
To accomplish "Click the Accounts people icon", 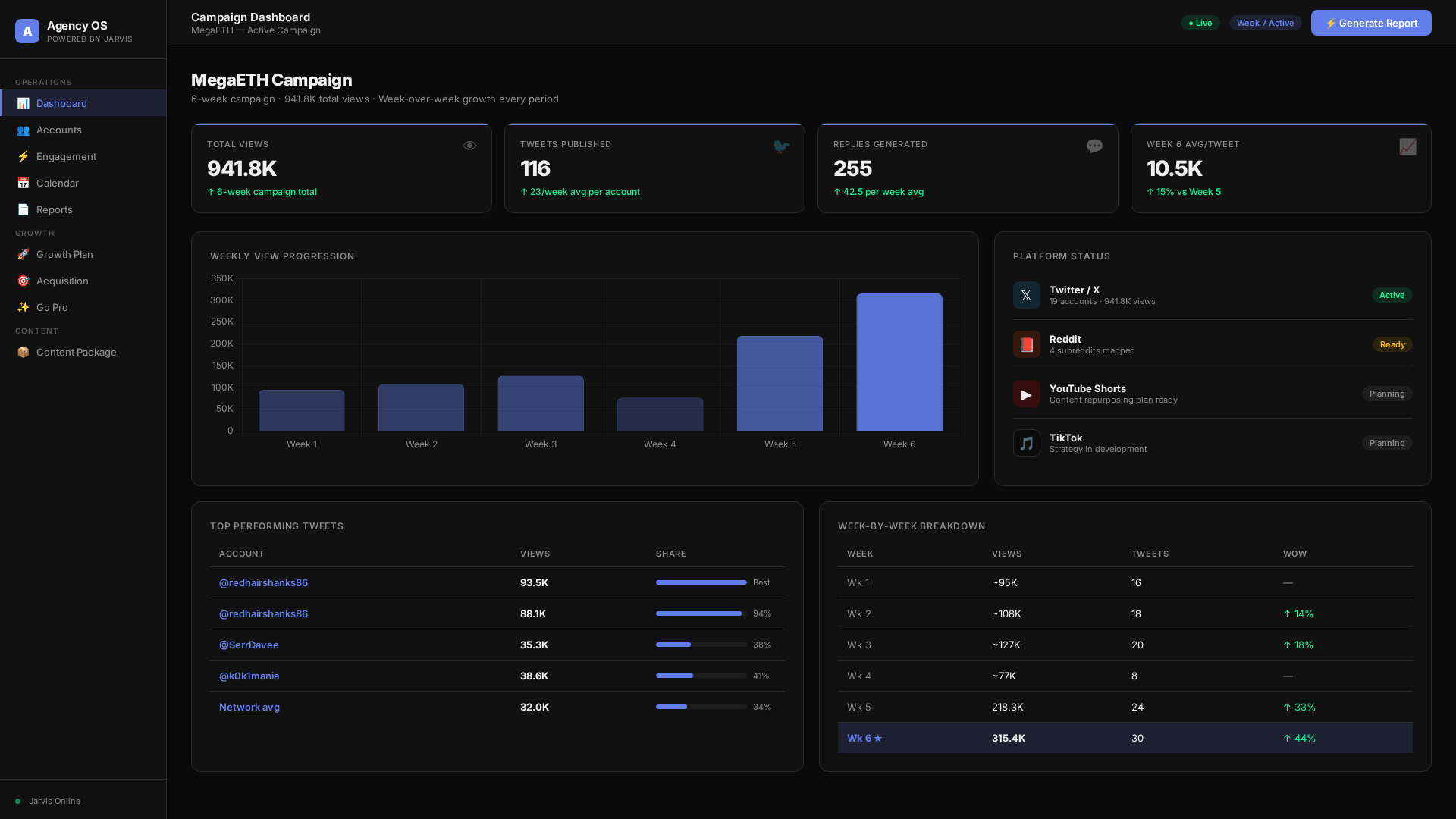I will (x=23, y=130).
